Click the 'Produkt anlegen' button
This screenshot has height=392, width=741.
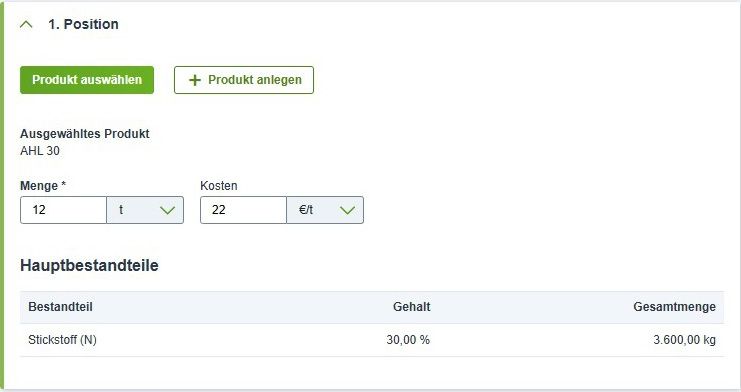(x=244, y=80)
